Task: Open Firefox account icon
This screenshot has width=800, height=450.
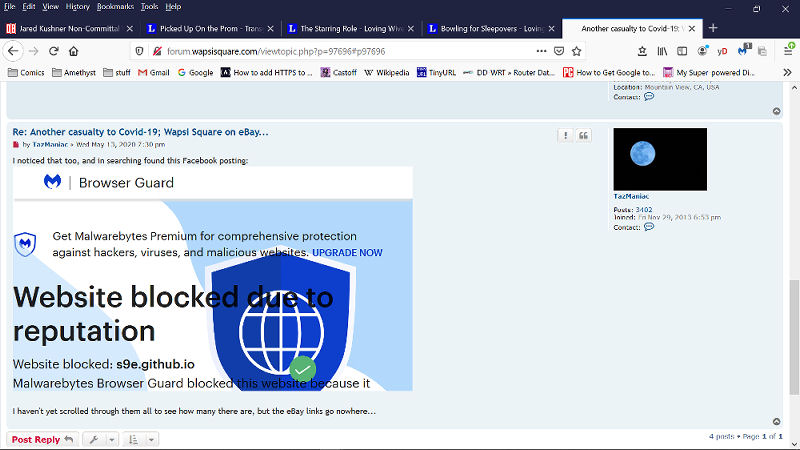Action: [x=703, y=51]
